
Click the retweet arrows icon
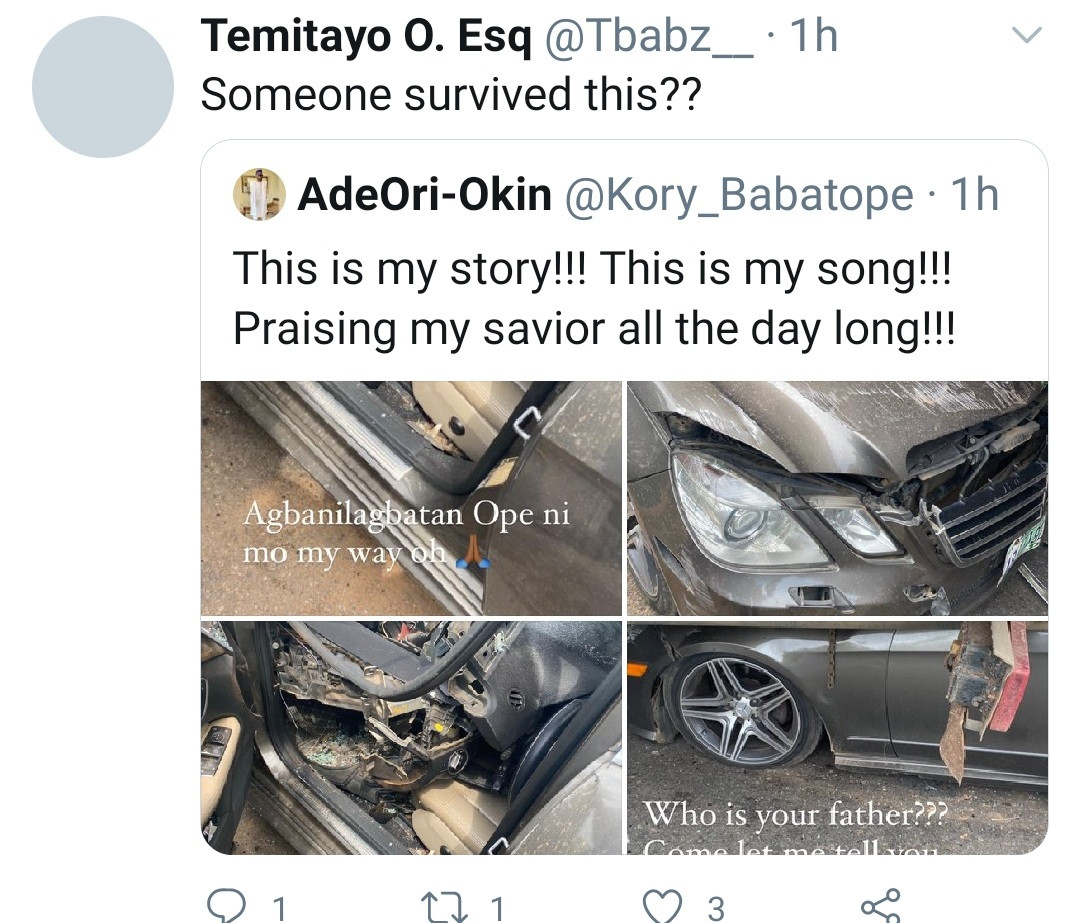(x=444, y=905)
